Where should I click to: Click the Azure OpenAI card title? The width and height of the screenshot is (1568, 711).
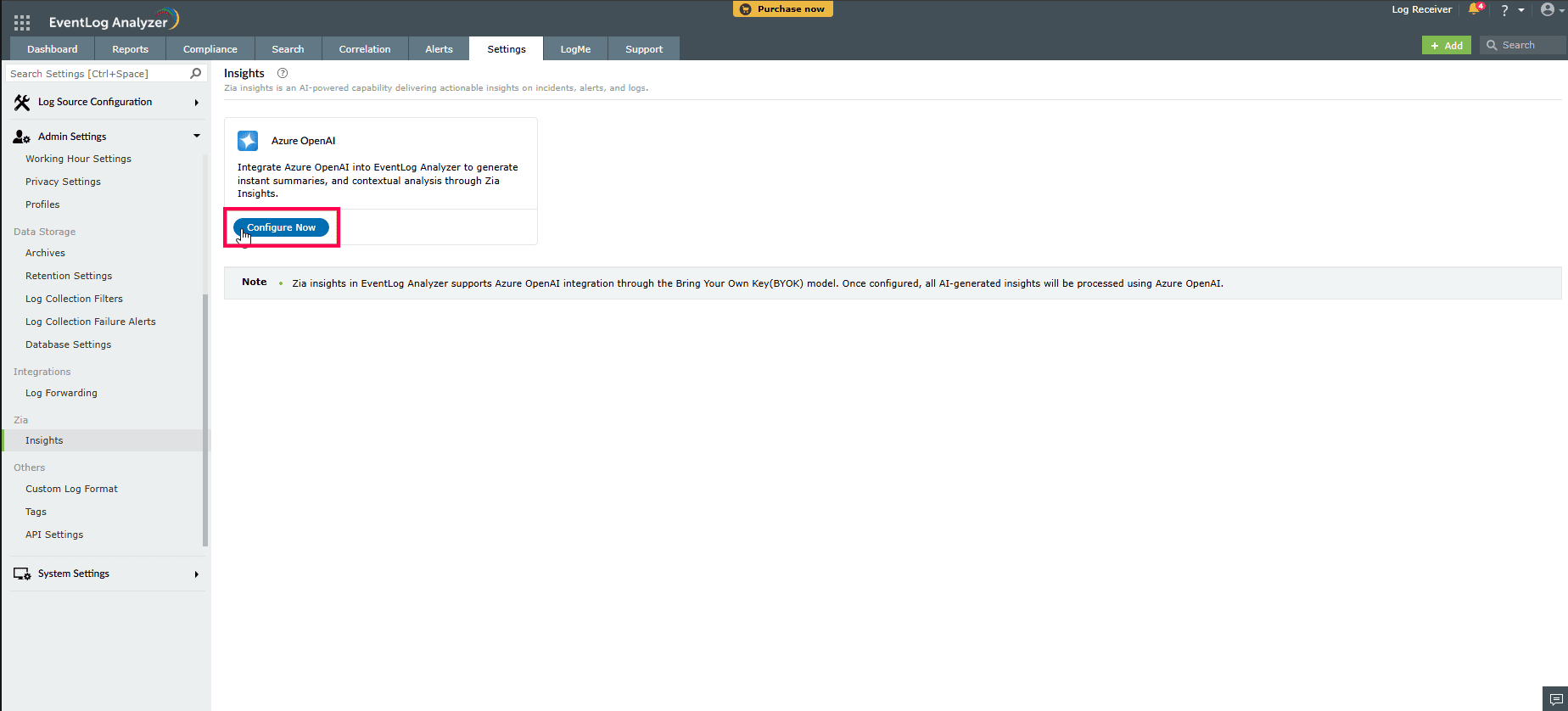303,141
